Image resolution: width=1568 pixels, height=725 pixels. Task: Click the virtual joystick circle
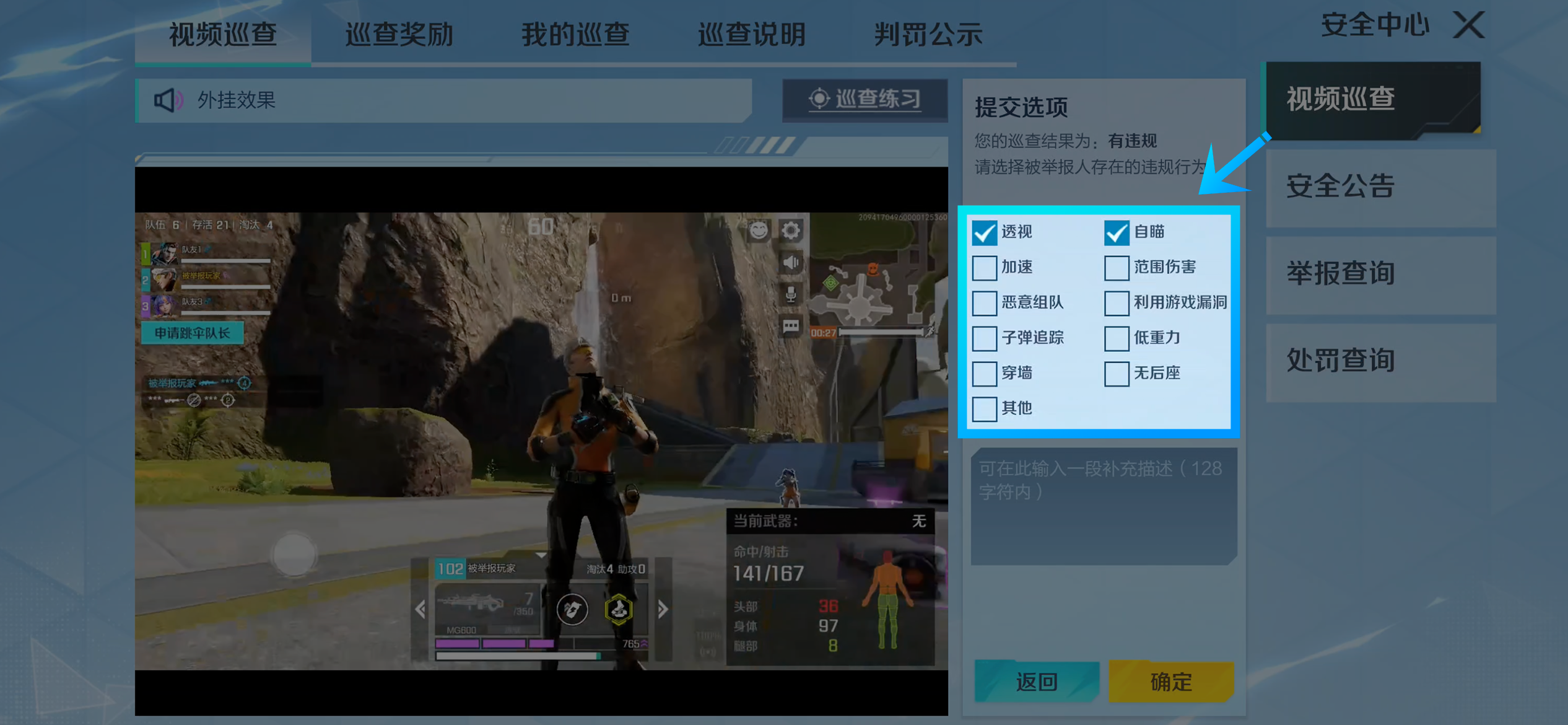(294, 555)
